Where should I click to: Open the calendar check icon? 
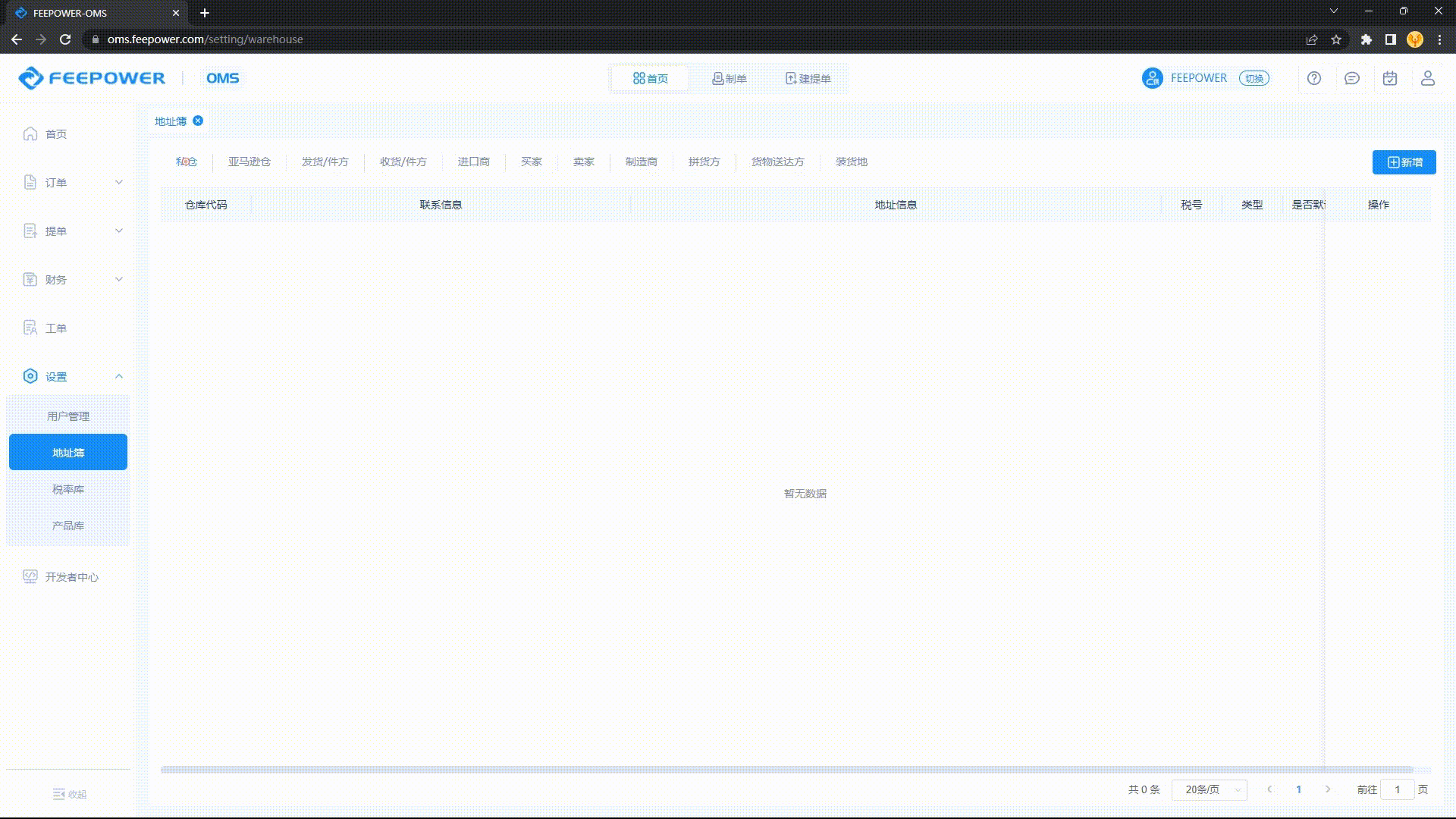click(1390, 78)
